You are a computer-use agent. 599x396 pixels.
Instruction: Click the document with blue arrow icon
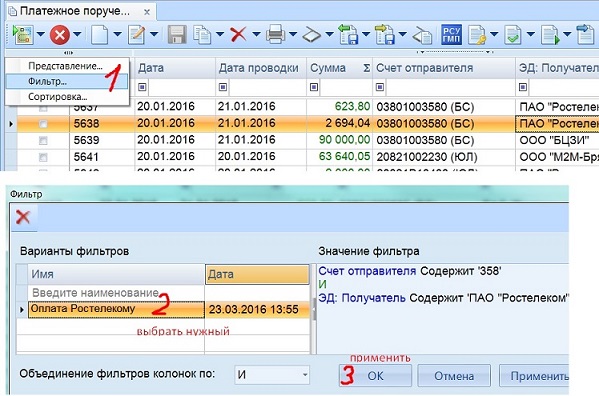click(x=586, y=35)
